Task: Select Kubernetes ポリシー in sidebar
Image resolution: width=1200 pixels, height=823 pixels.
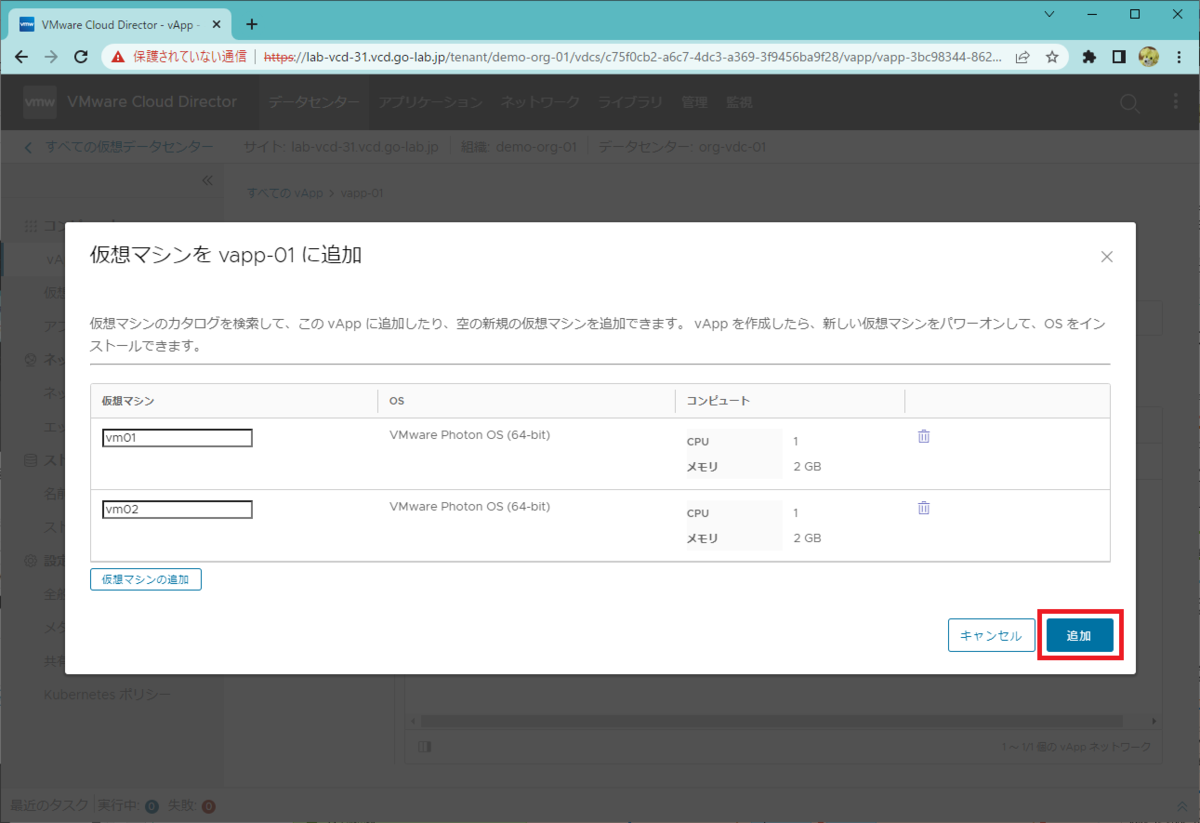Action: [x=107, y=694]
